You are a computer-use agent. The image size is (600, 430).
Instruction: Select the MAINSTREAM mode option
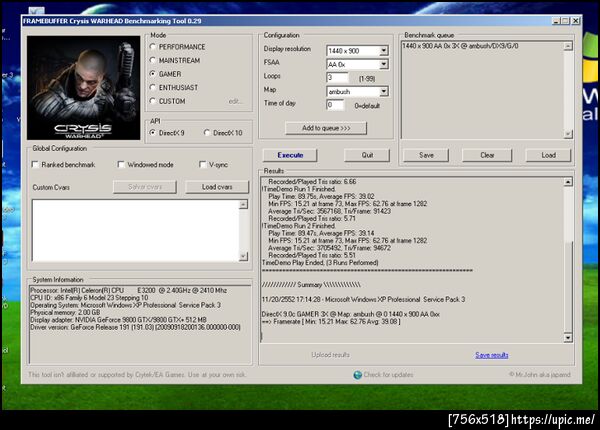(153, 60)
